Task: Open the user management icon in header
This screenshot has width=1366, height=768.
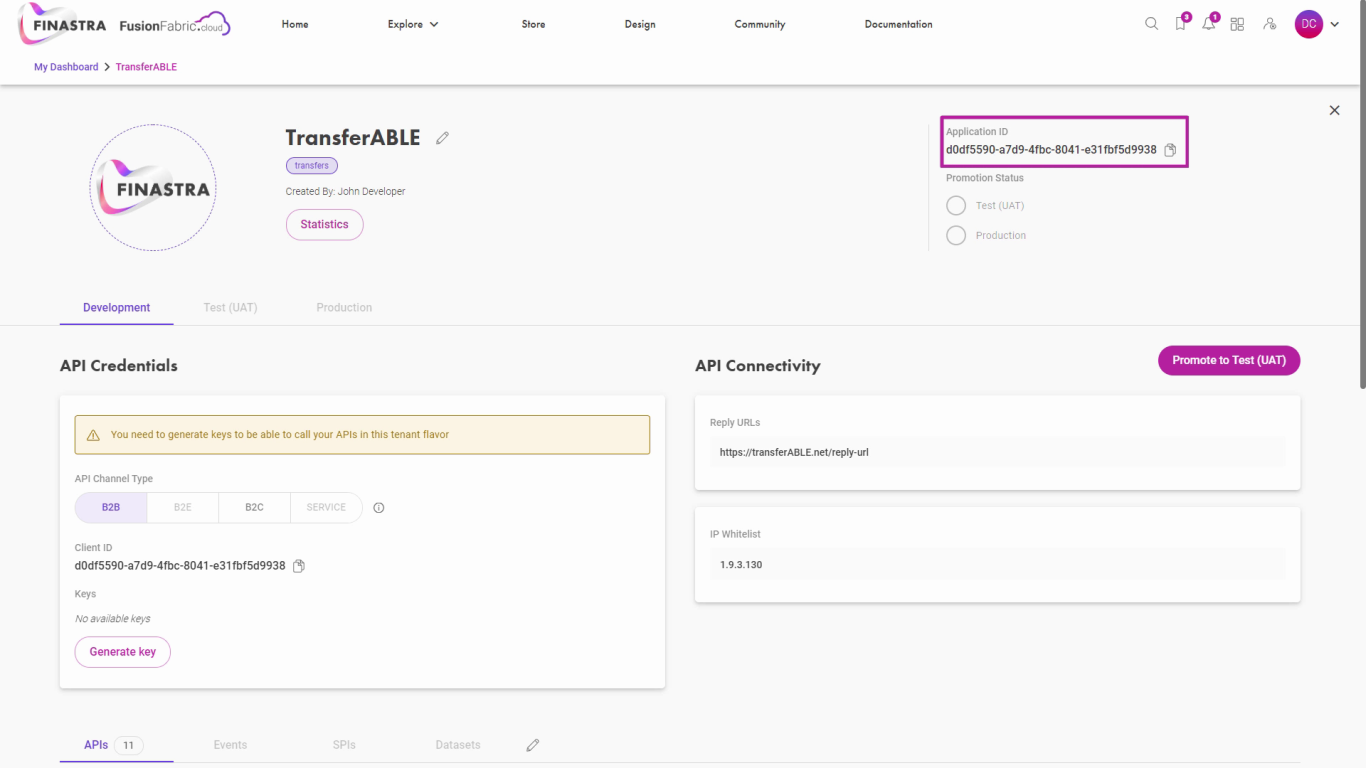Action: (1269, 24)
